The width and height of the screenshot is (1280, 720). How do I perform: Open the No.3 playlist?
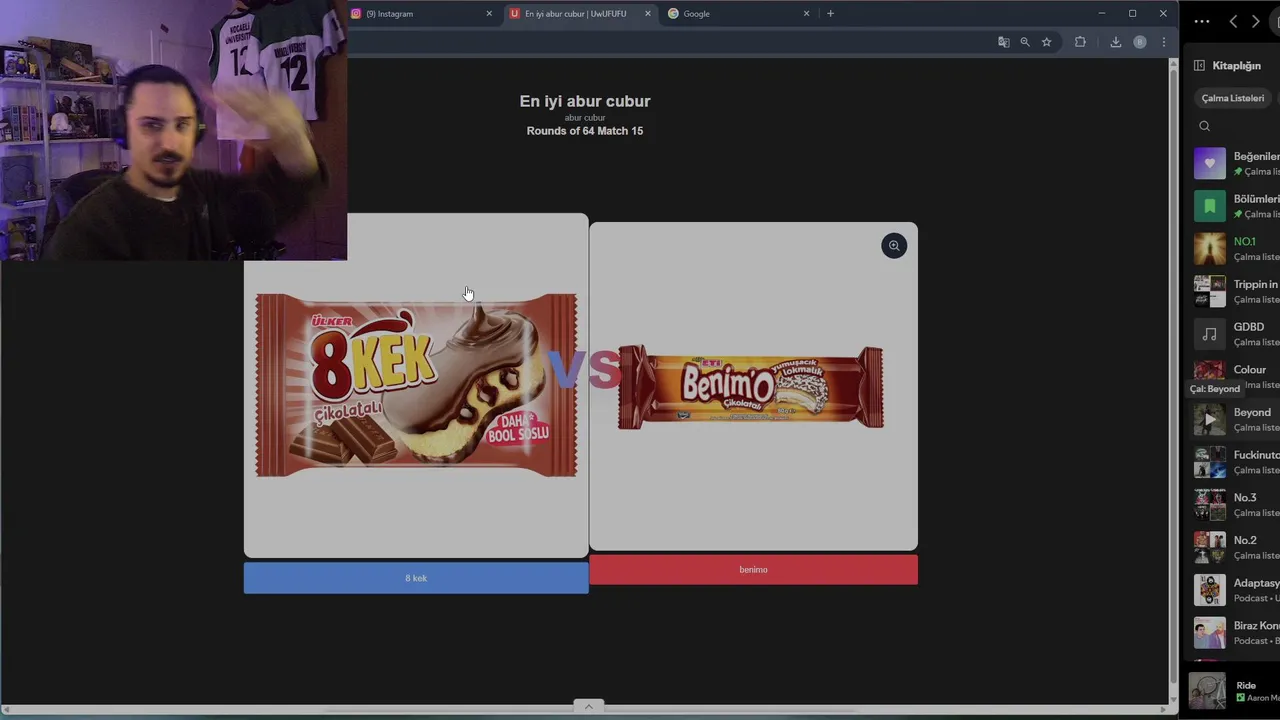1236,504
